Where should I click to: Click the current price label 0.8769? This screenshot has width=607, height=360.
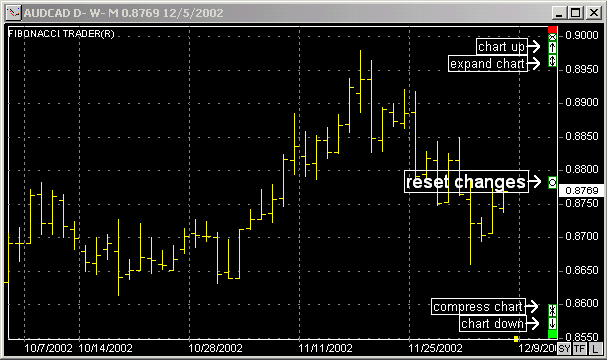click(581, 190)
